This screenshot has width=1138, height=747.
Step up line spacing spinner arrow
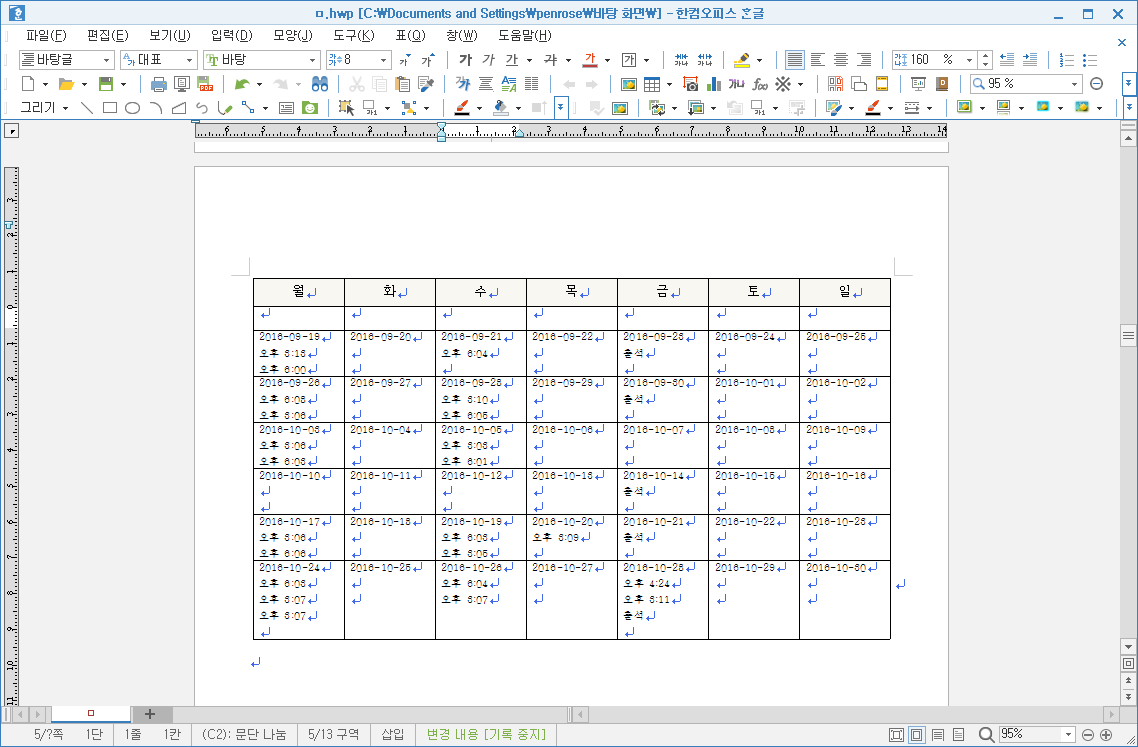(985, 55)
